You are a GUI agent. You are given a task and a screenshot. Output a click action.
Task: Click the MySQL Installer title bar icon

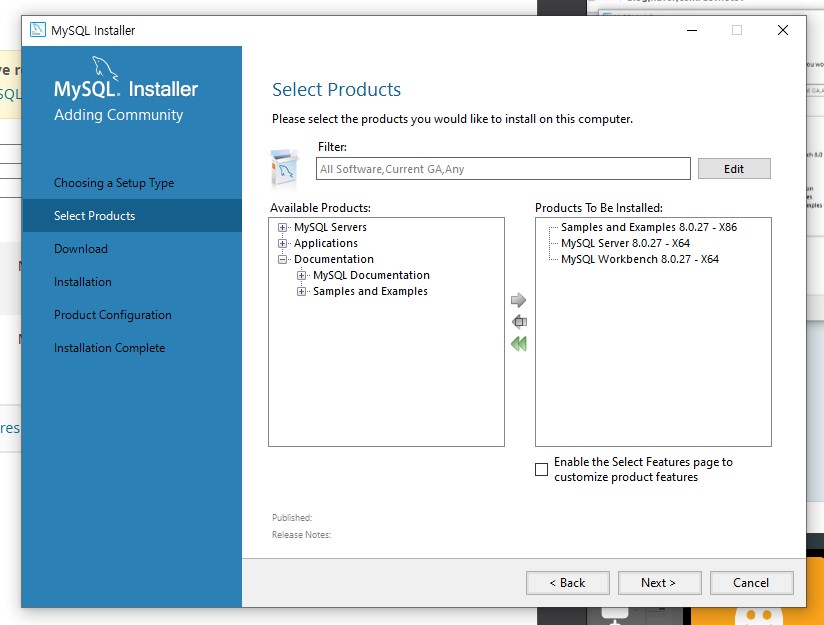(37, 30)
